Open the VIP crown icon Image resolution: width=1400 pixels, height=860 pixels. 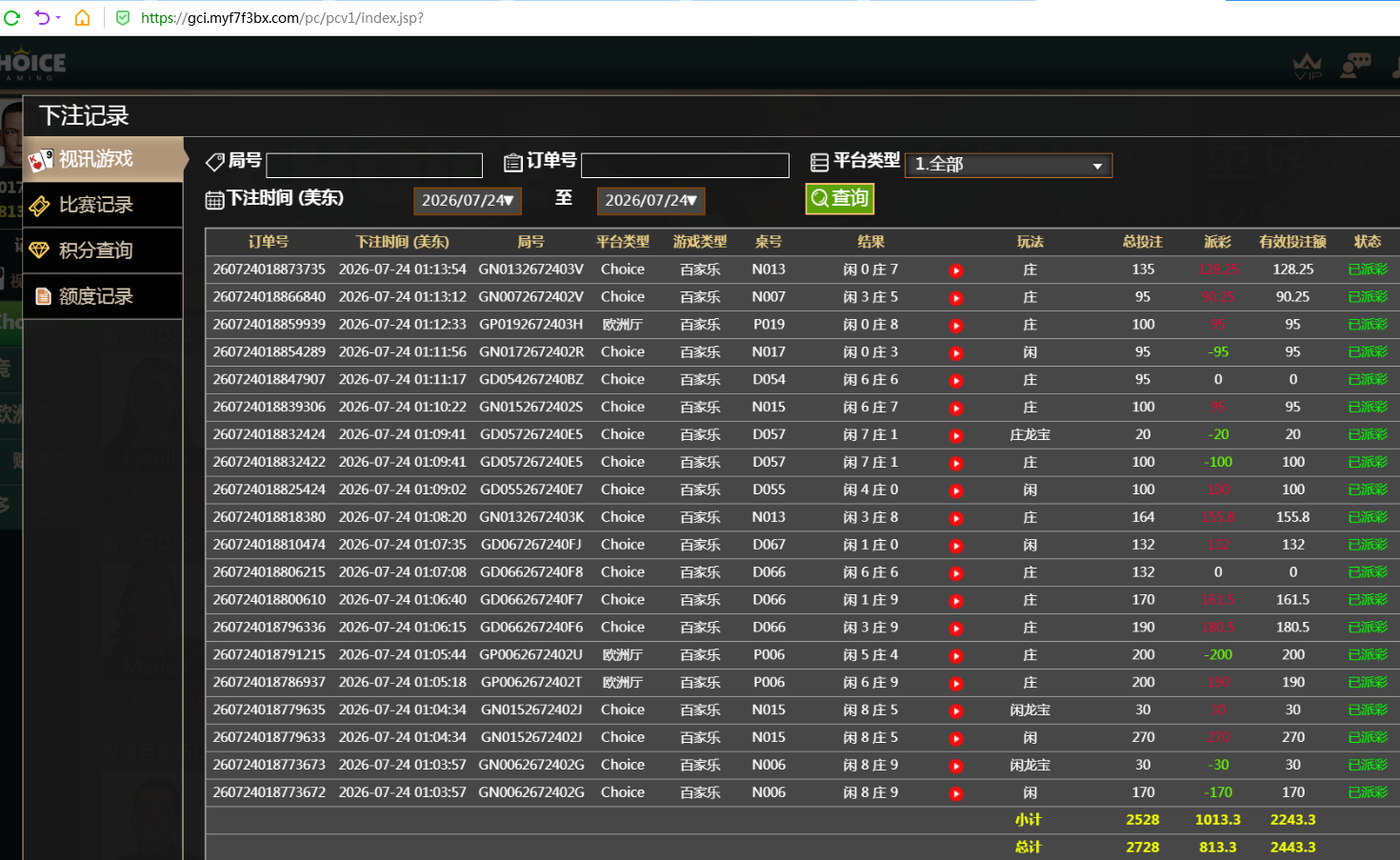click(x=1308, y=66)
